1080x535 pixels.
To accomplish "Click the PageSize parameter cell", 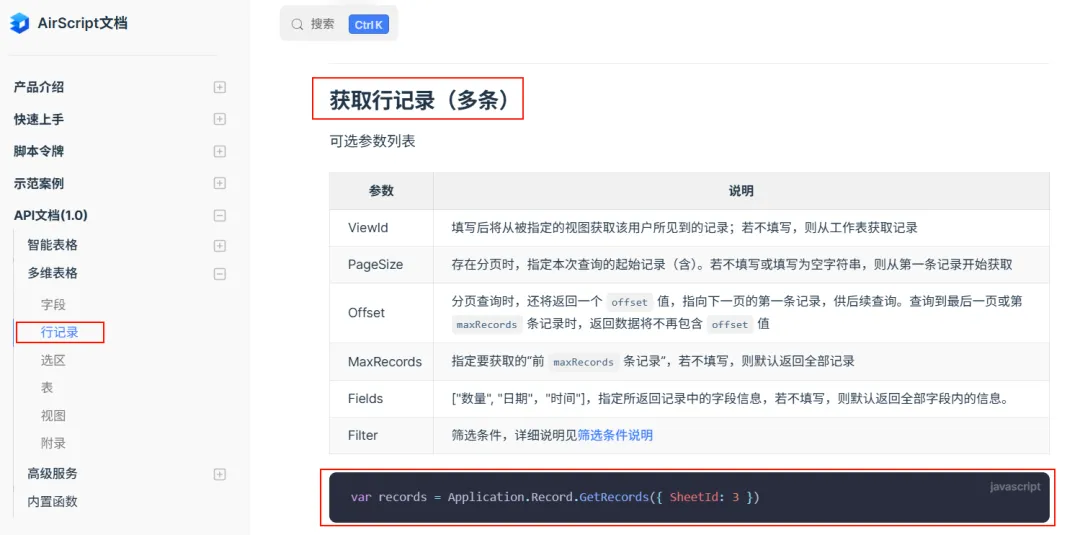I will tap(382, 264).
